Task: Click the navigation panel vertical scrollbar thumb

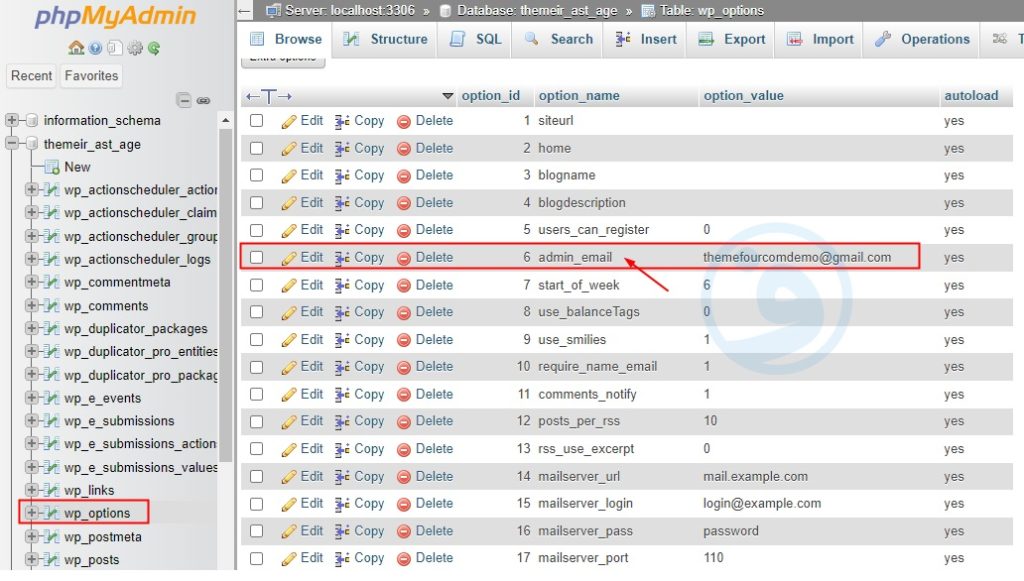Action: coord(225,295)
